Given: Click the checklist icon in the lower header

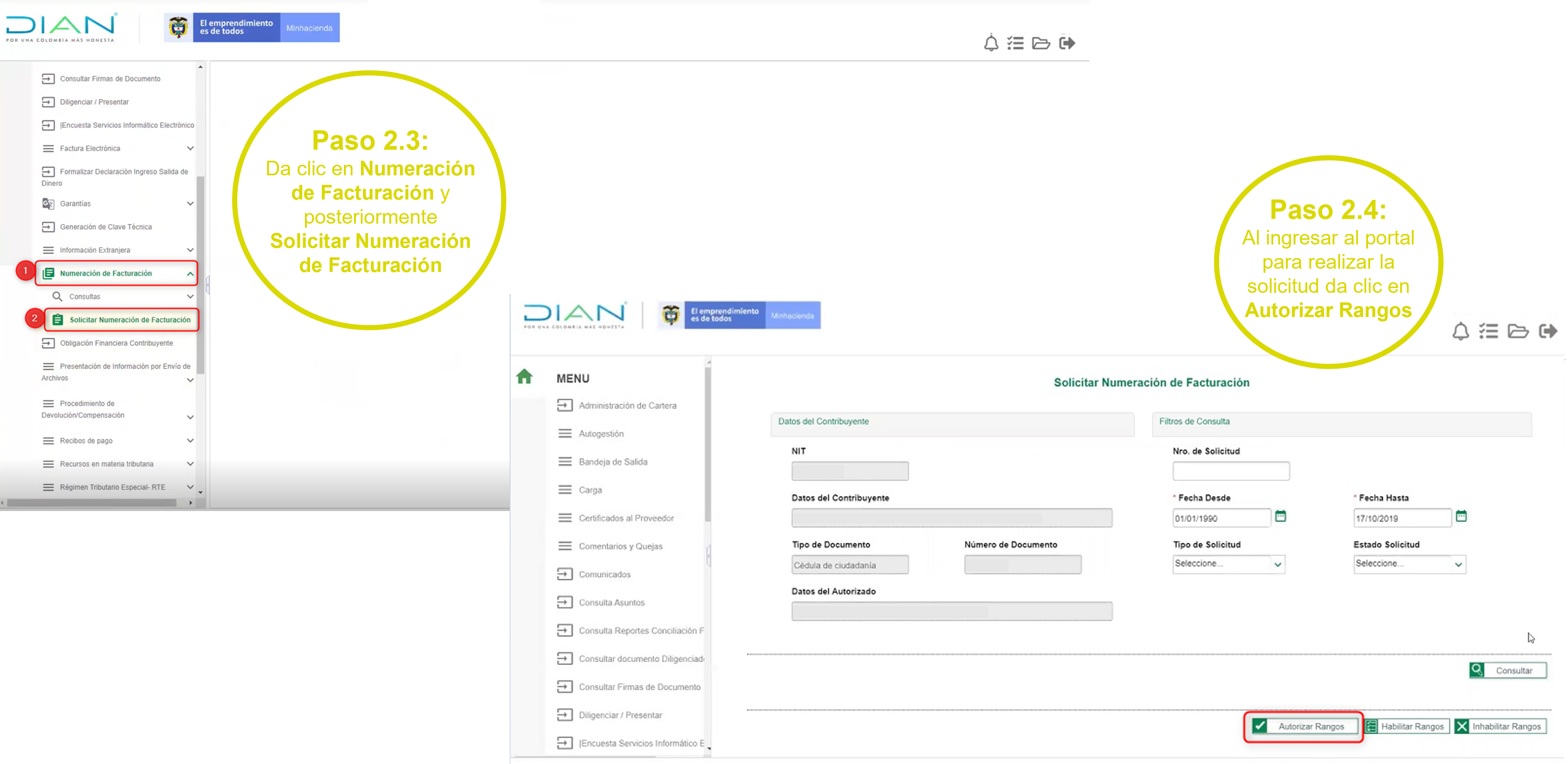Looking at the screenshot, I should click(x=1488, y=331).
